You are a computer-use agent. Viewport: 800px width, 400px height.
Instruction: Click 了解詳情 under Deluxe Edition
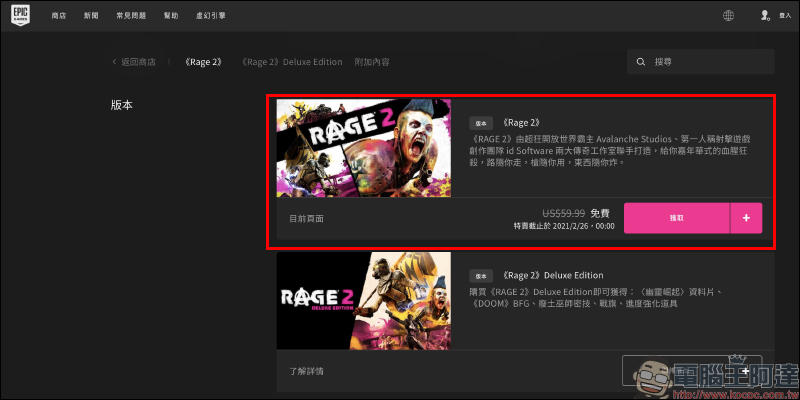click(x=306, y=371)
